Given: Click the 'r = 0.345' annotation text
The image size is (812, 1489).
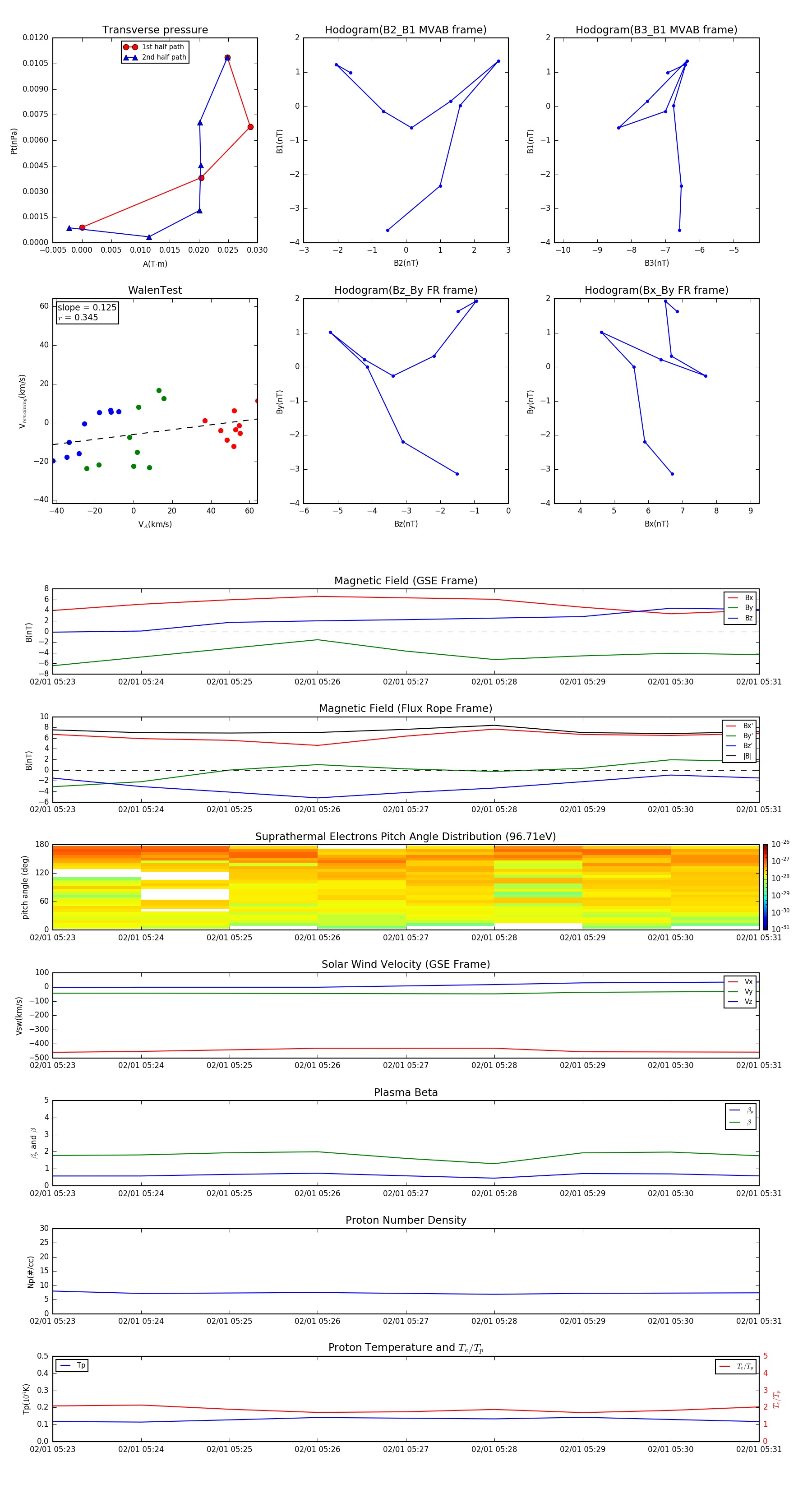Looking at the screenshot, I should 78,317.
